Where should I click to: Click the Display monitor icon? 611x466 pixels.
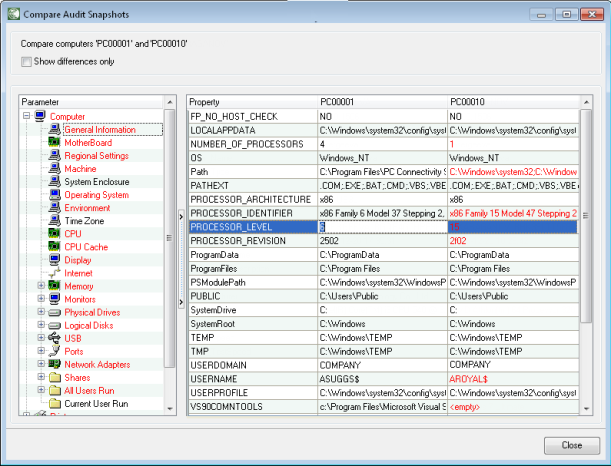55,260
